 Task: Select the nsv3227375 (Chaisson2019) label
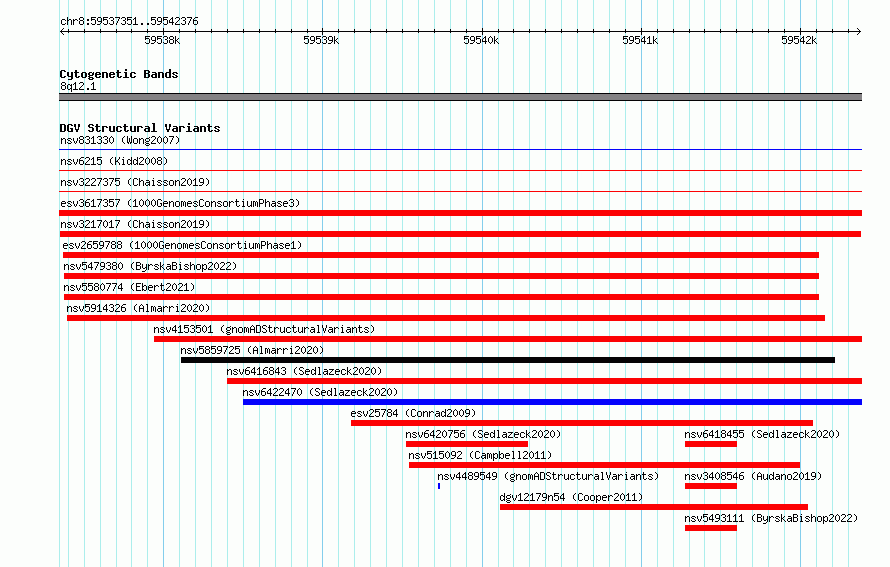[x=135, y=182]
